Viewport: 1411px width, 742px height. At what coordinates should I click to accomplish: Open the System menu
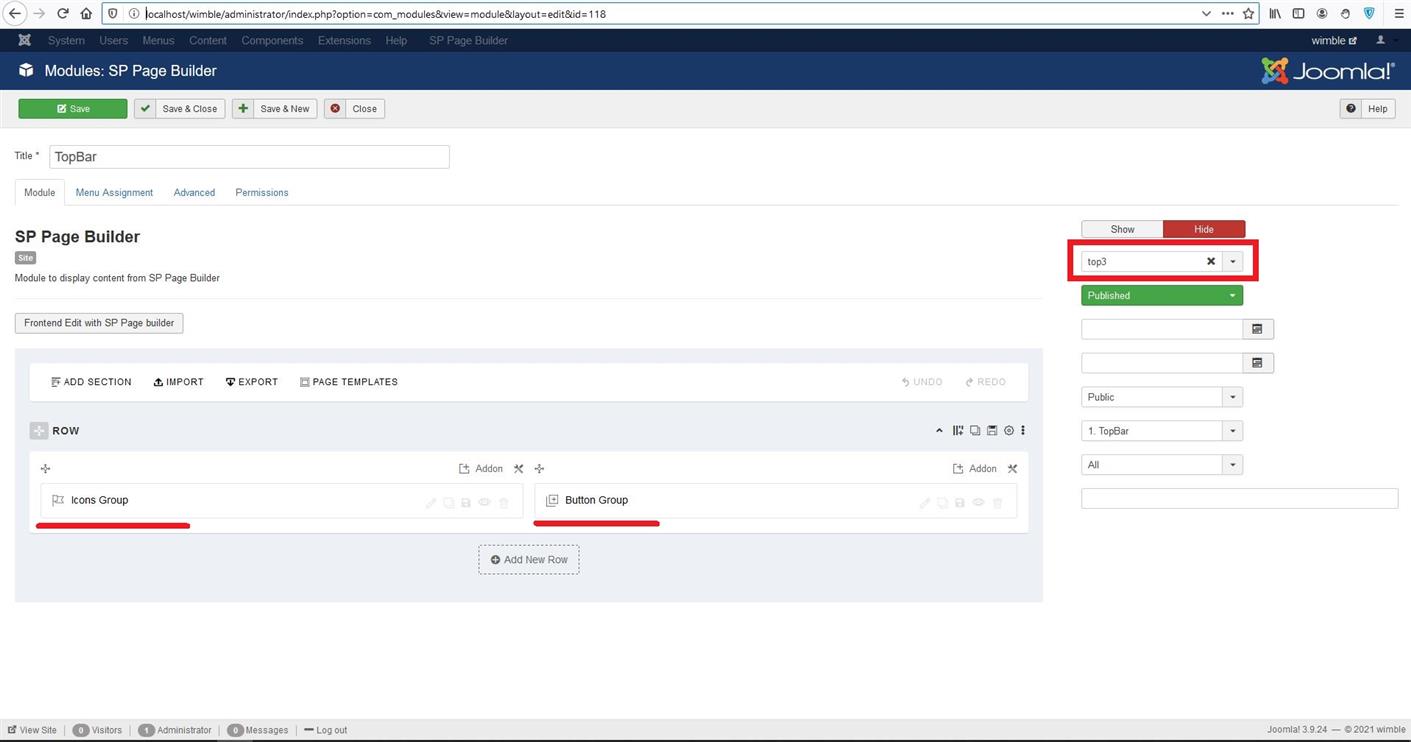[66, 41]
